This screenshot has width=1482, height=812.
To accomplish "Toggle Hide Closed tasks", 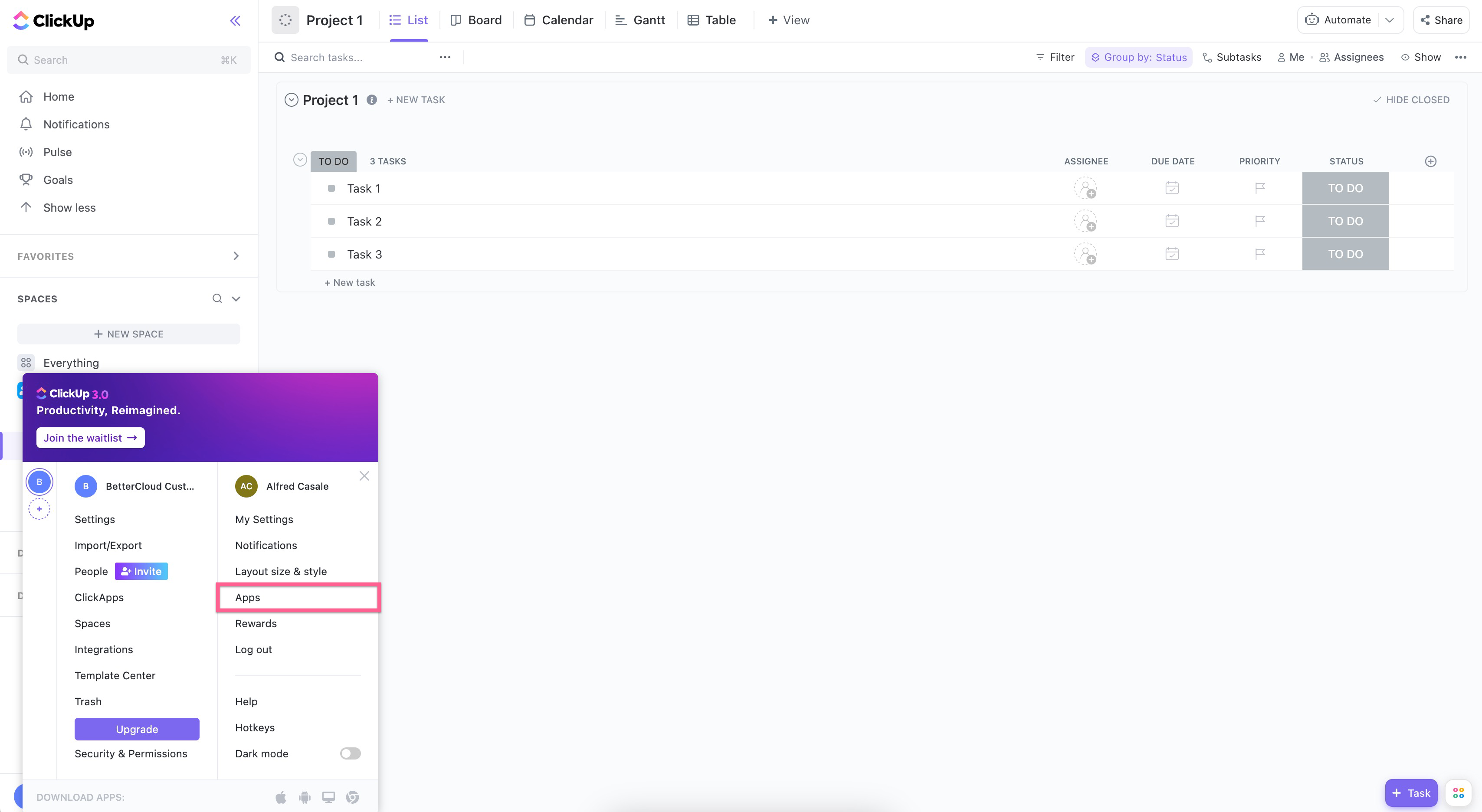I will (x=1411, y=99).
